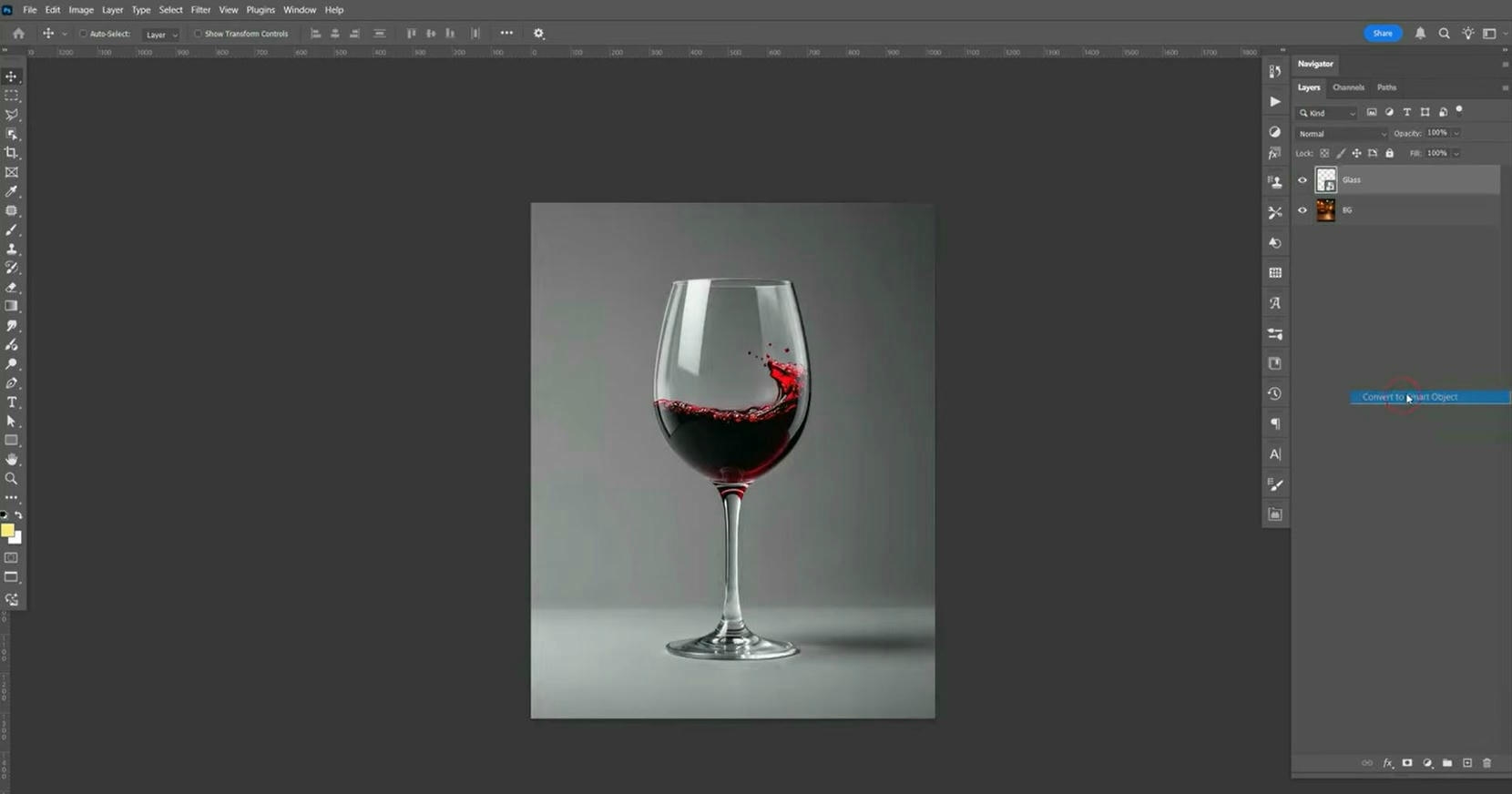Screen dimensions: 1512x794
Task: Open the notifications bell
Action: (x=1420, y=34)
